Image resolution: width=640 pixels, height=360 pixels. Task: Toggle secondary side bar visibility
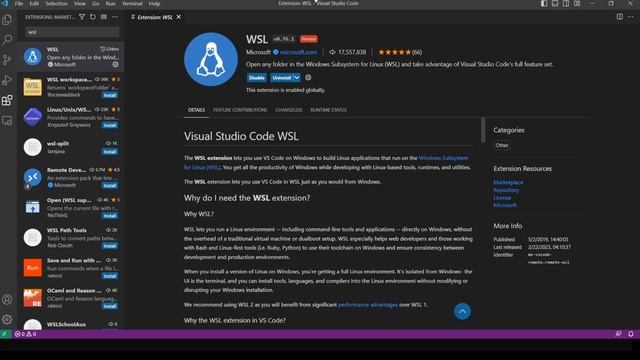(566, 3)
